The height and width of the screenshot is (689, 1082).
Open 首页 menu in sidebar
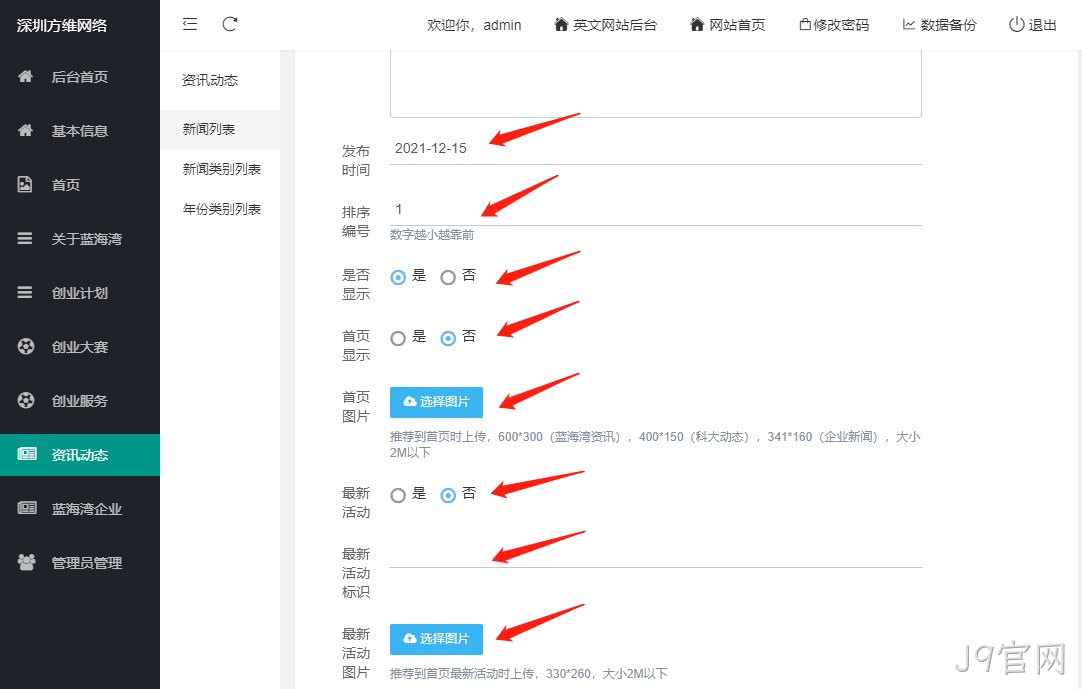point(80,184)
